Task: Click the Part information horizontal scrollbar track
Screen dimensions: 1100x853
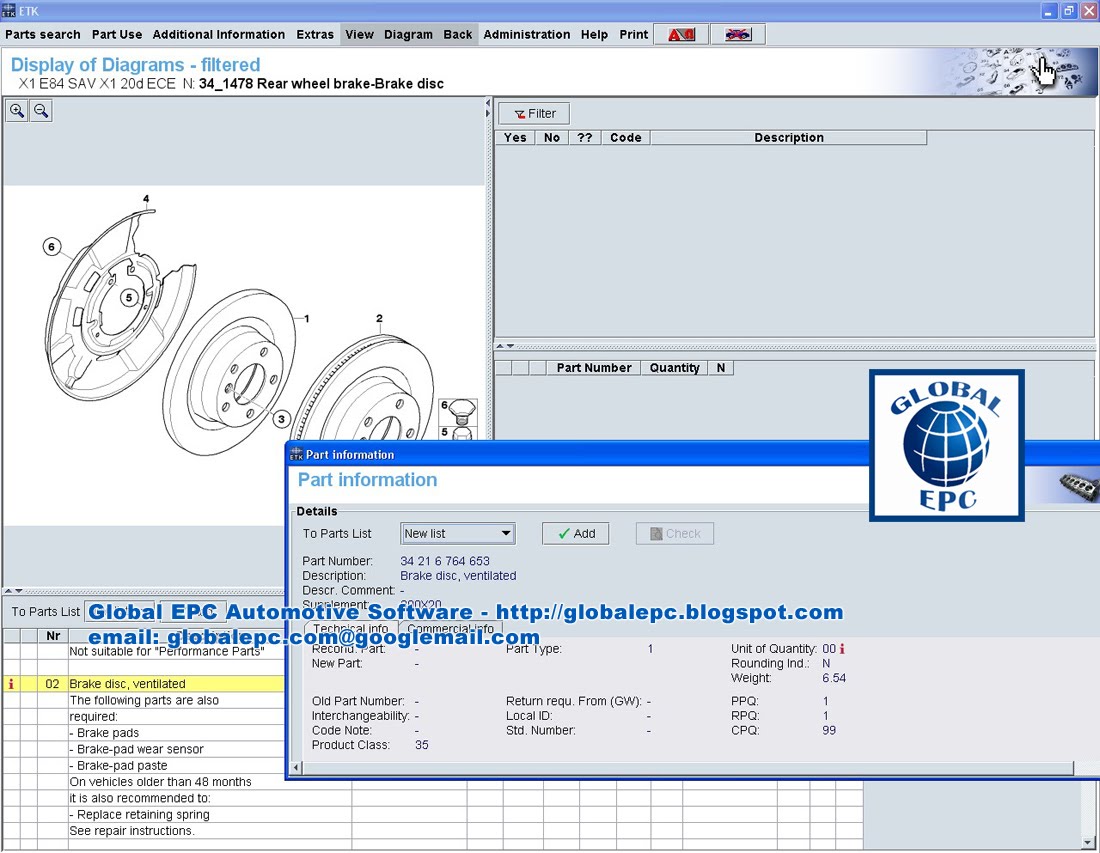Action: click(x=688, y=767)
